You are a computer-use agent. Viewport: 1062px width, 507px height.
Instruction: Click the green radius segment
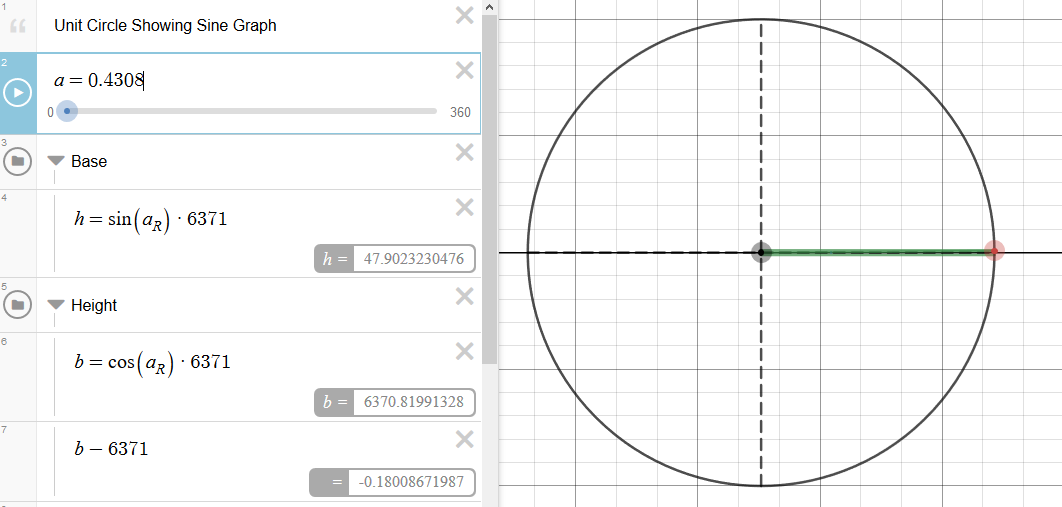[x=878, y=252]
